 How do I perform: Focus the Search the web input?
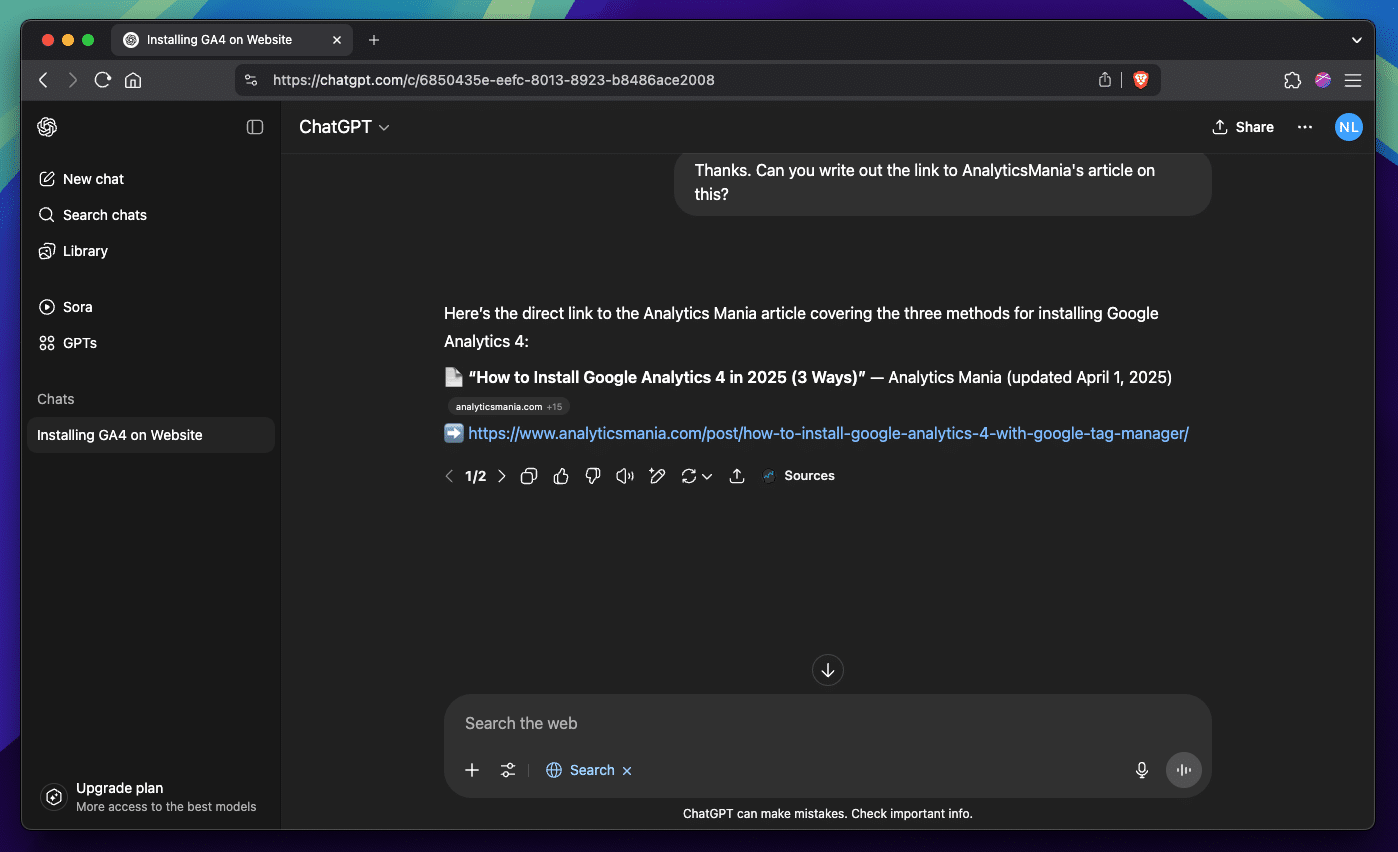point(827,723)
